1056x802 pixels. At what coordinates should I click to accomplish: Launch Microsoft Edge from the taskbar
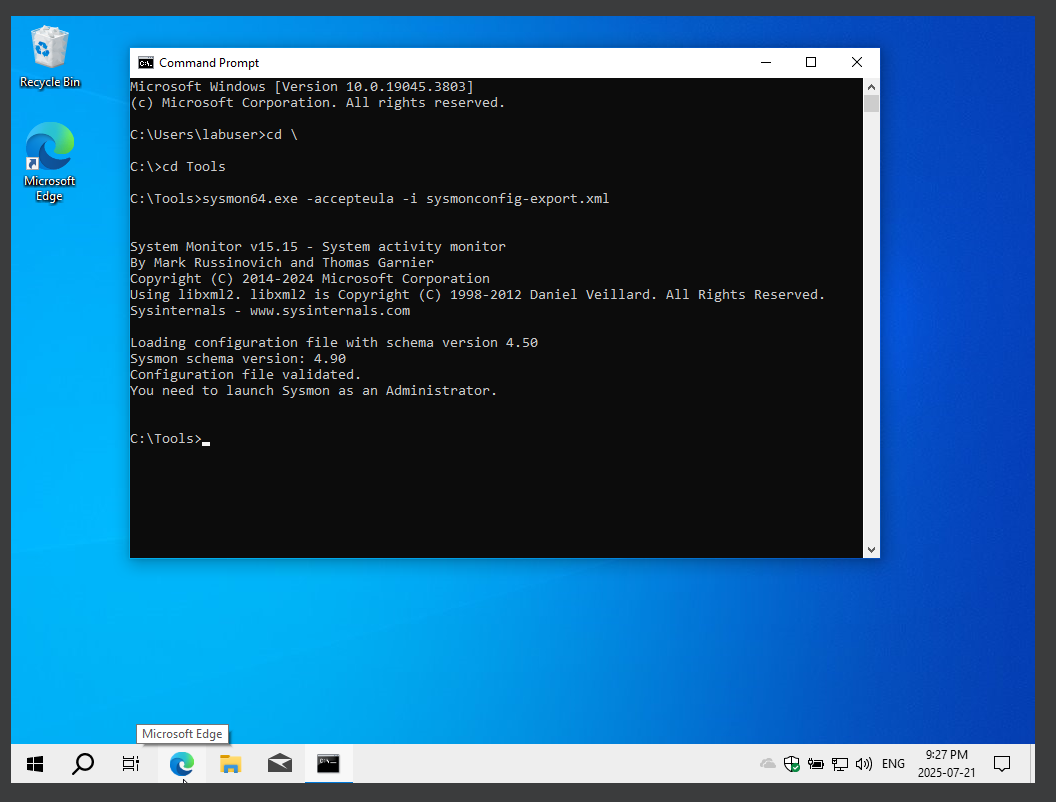point(182,764)
